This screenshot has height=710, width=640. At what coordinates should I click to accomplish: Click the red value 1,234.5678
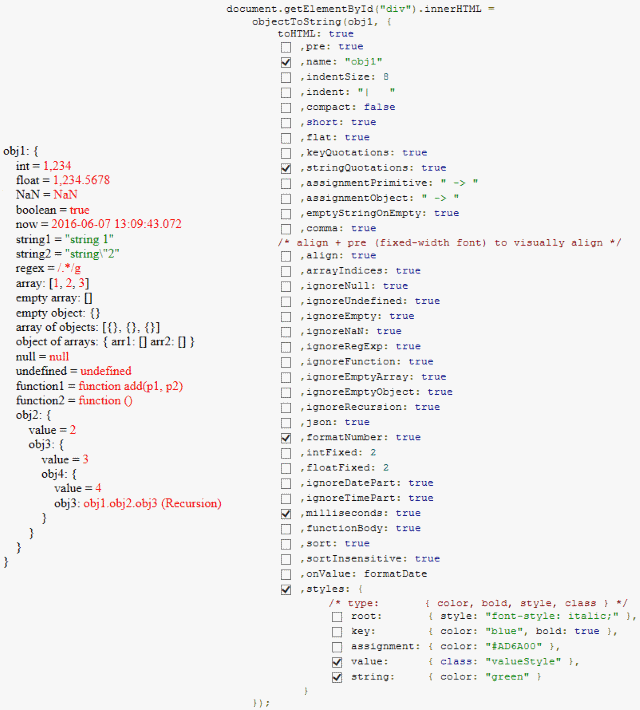pos(82,180)
